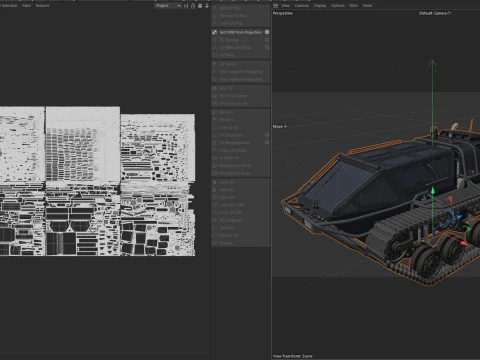The height and width of the screenshot is (360, 480).
Task: Click the lock icon in UV toolbar
Action: tap(193, 6)
